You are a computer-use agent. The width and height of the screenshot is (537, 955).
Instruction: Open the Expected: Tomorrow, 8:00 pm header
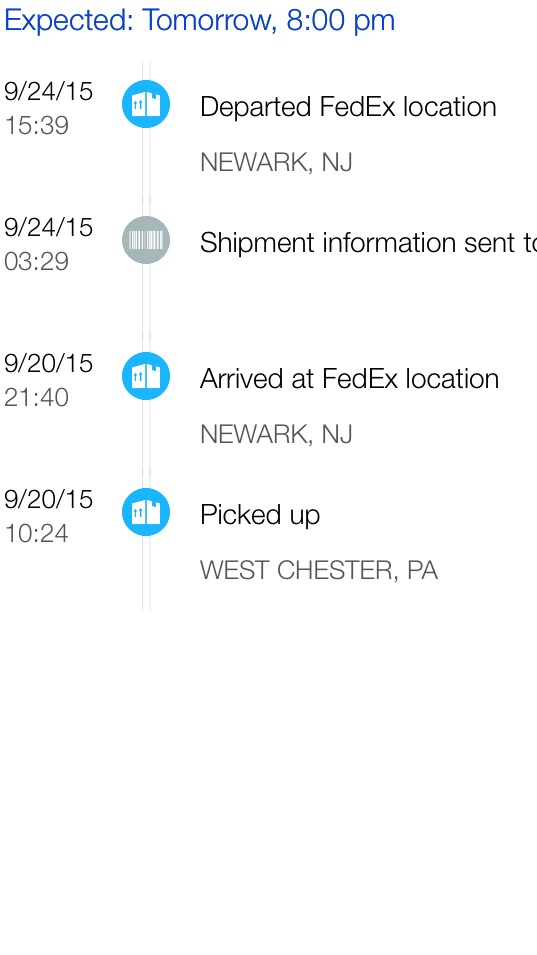pos(200,20)
